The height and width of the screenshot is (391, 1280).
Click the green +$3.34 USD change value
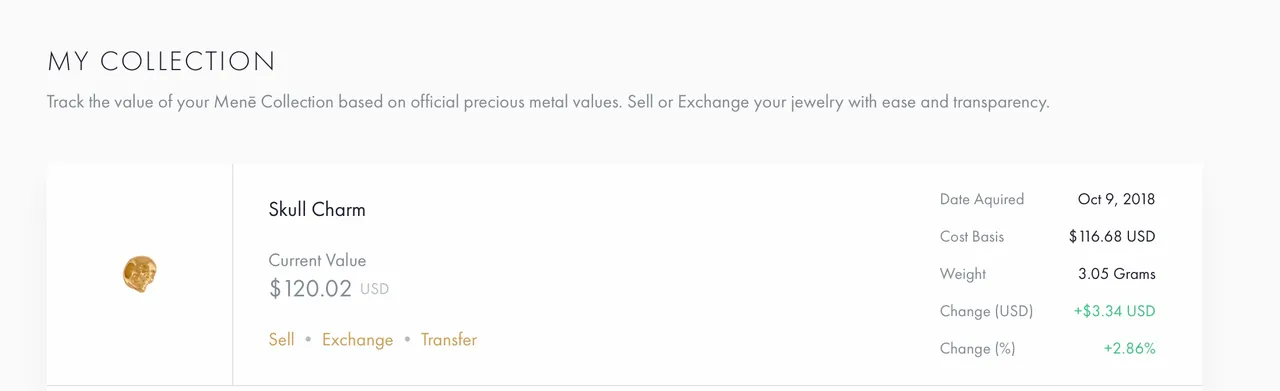[x=1115, y=311]
